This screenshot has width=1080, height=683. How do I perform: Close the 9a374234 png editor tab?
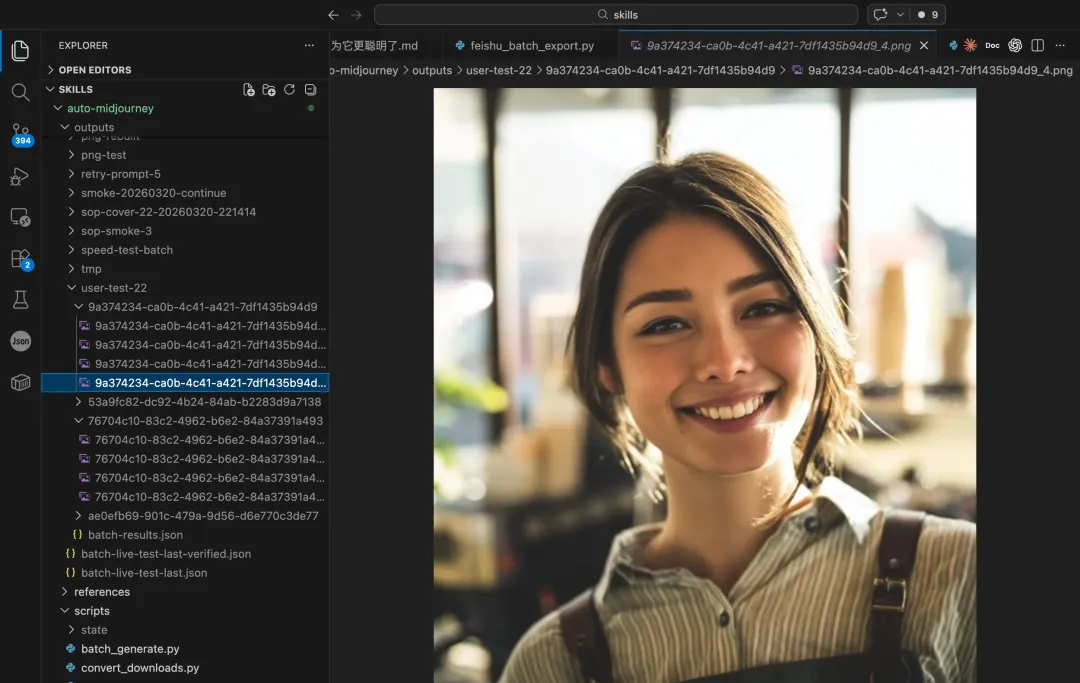(924, 45)
